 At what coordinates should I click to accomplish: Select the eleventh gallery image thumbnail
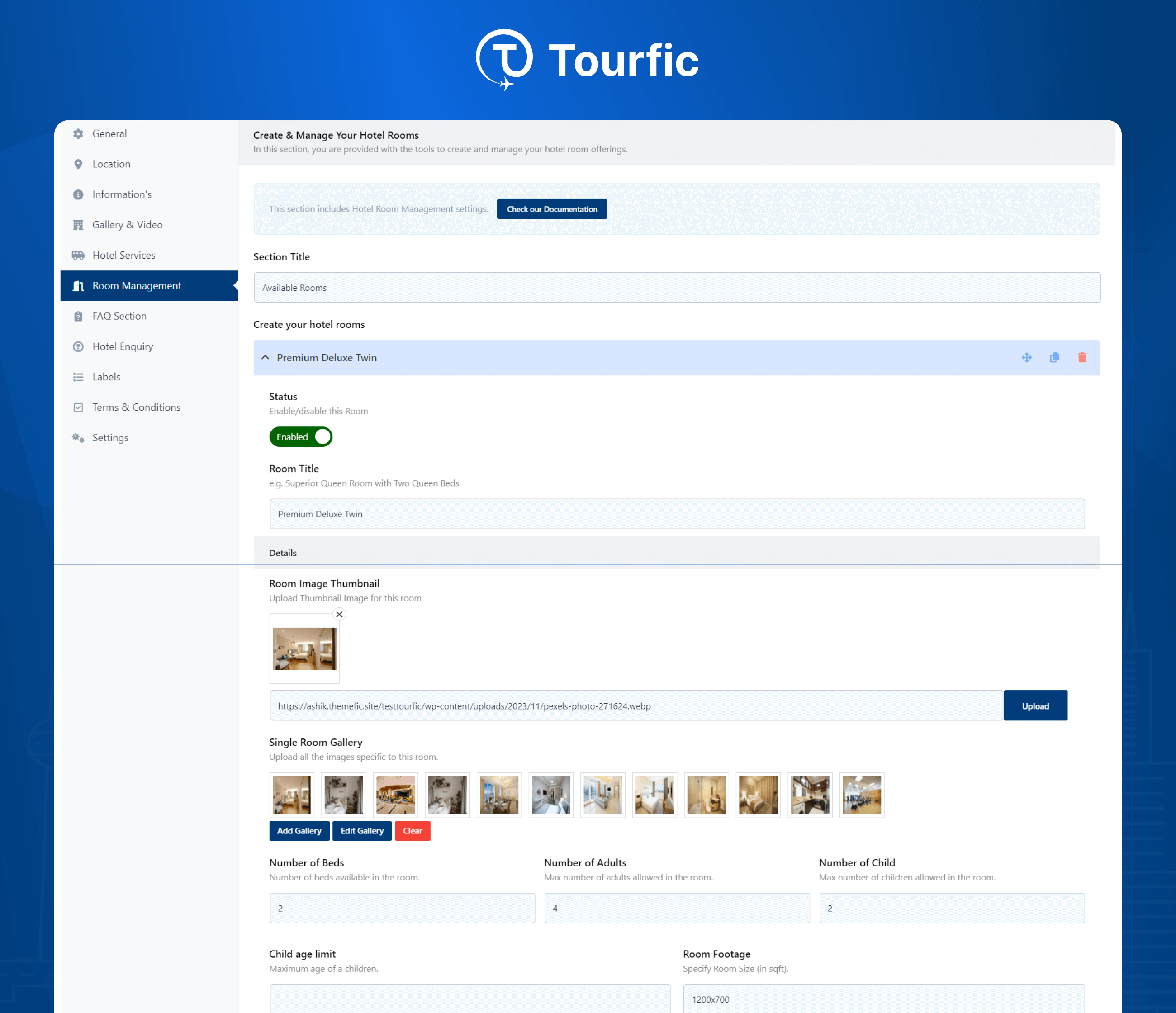(811, 795)
